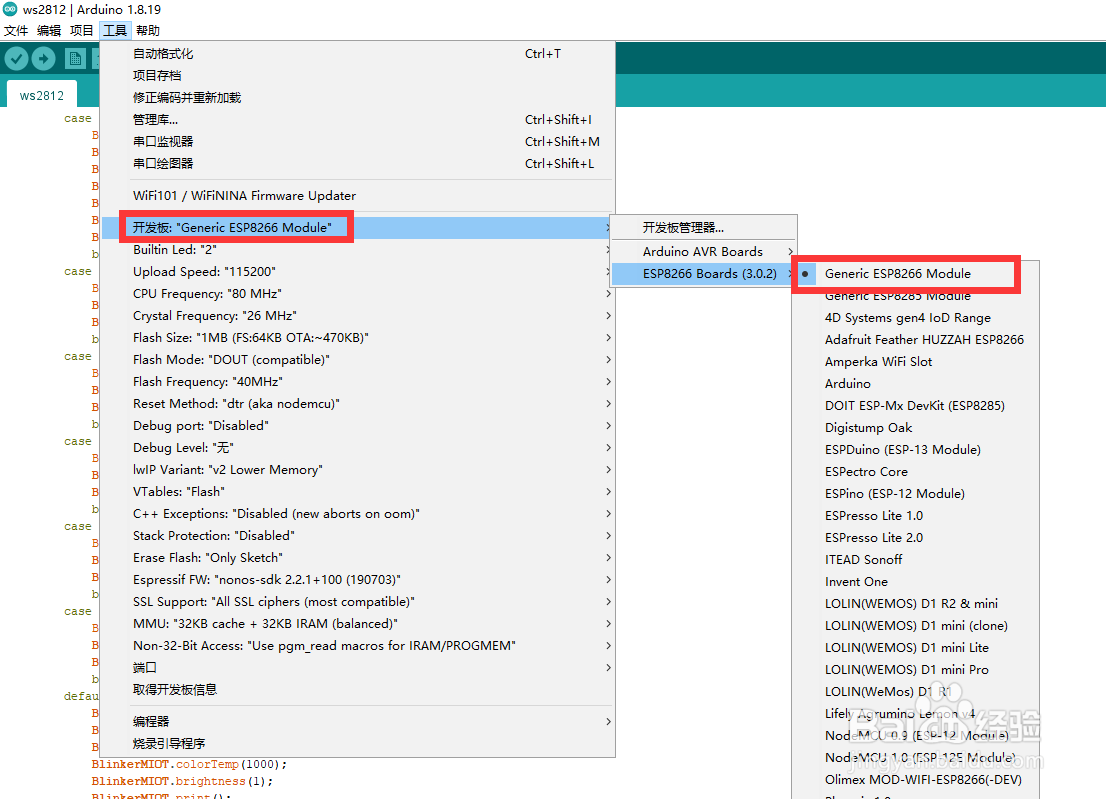
Task: Click the 工具 menu in menu bar
Action: pos(115,30)
